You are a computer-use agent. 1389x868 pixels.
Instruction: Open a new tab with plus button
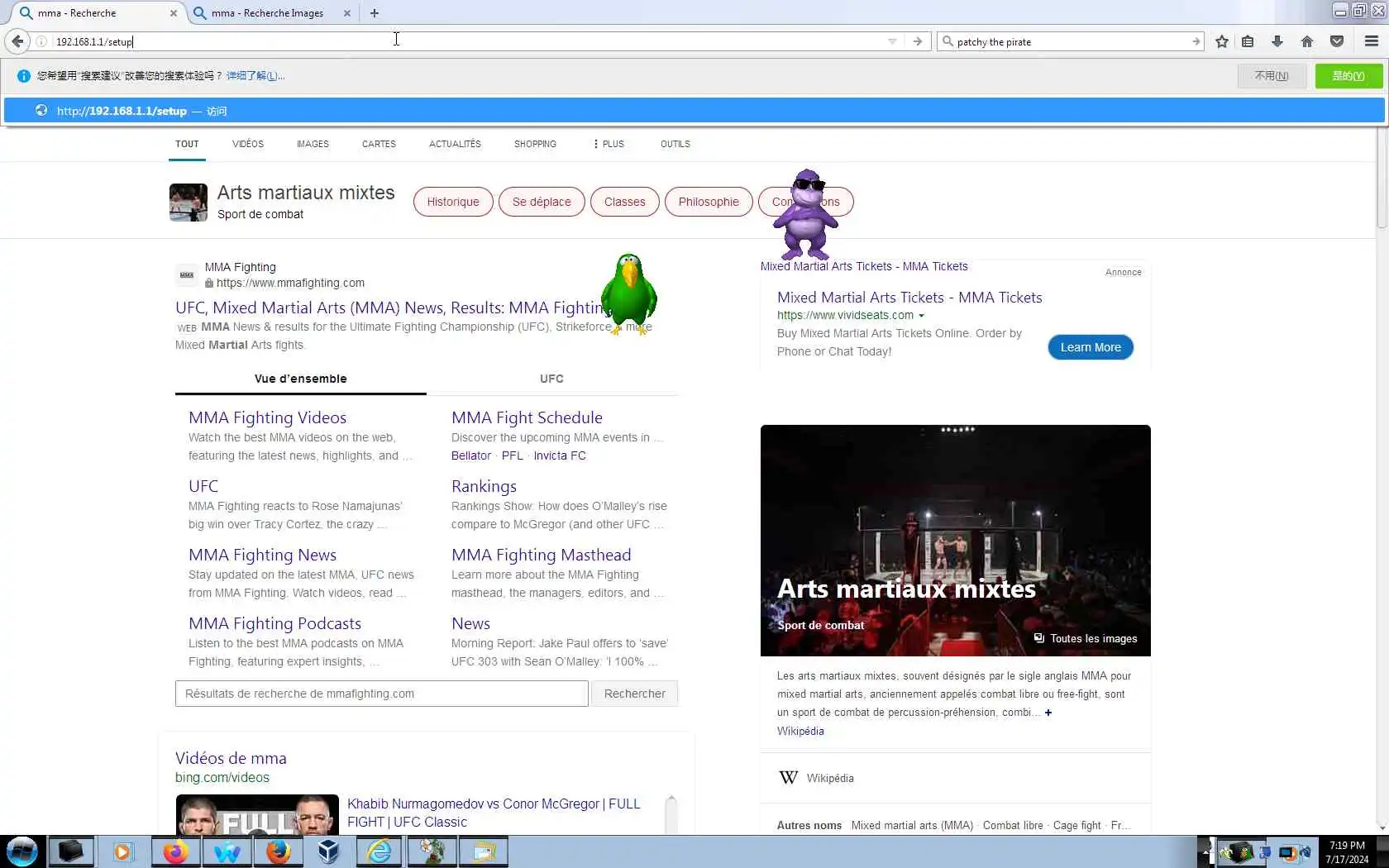pyautogui.click(x=375, y=13)
